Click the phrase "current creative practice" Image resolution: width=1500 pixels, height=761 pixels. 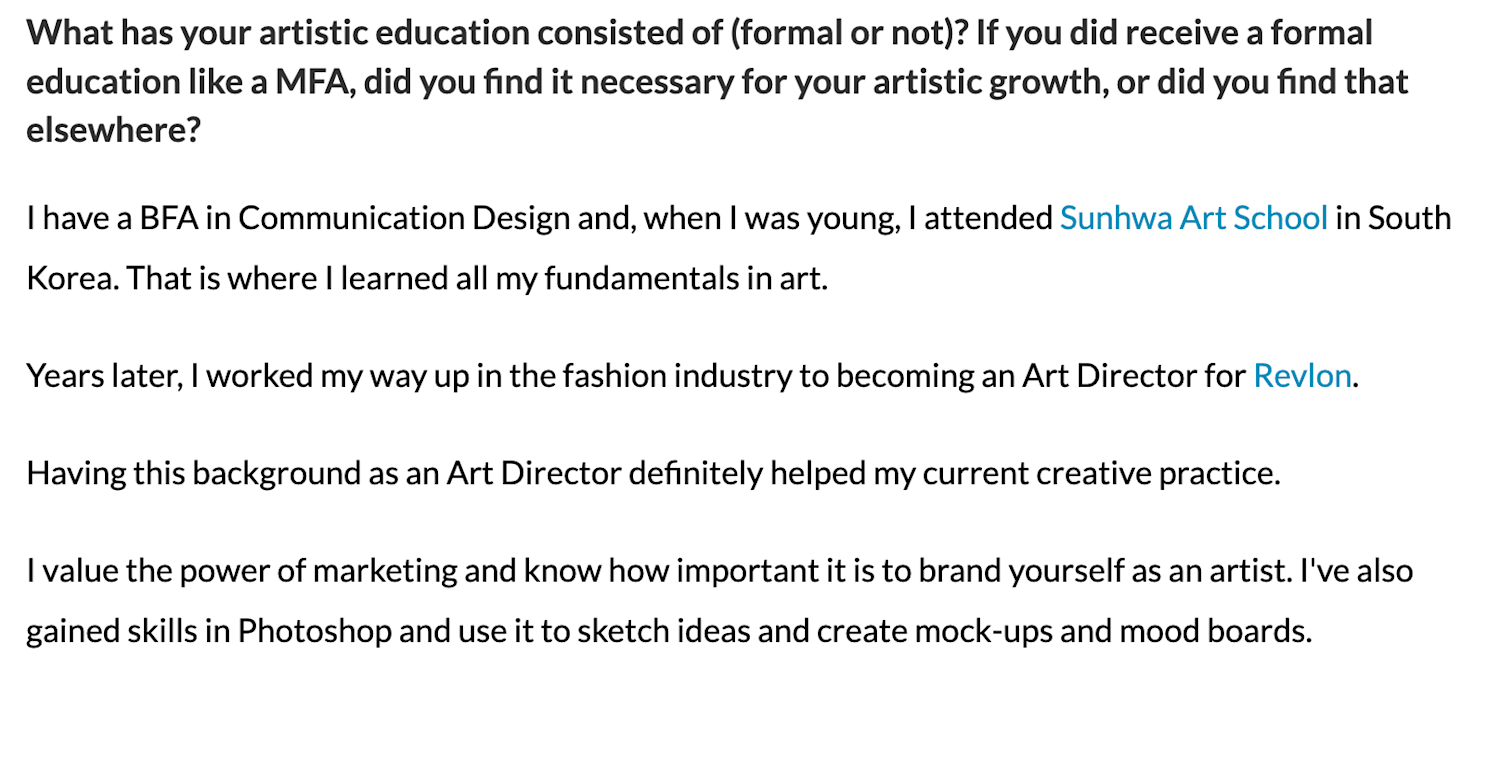[1101, 473]
